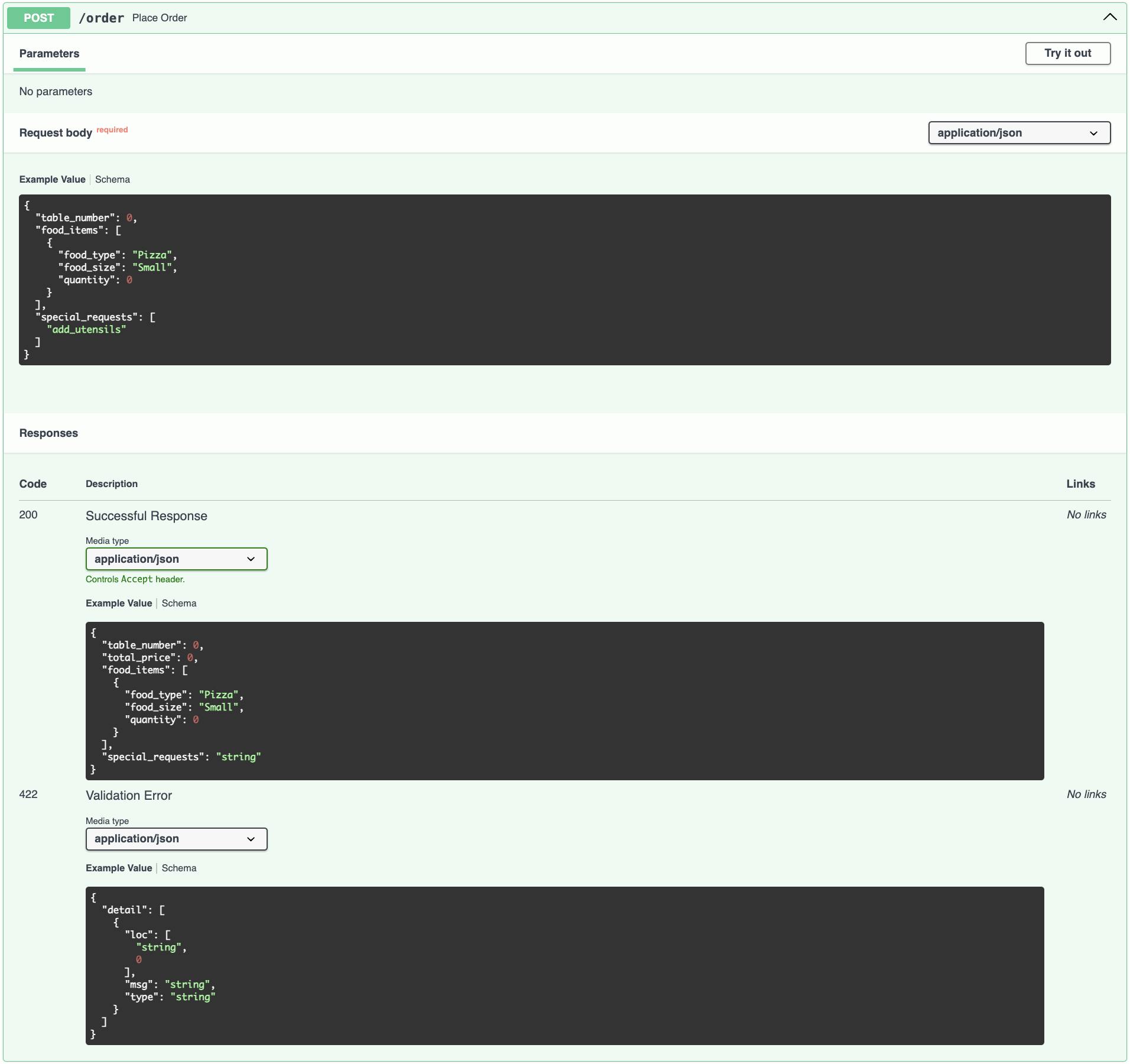Click the request body example JSON block

coord(564,280)
